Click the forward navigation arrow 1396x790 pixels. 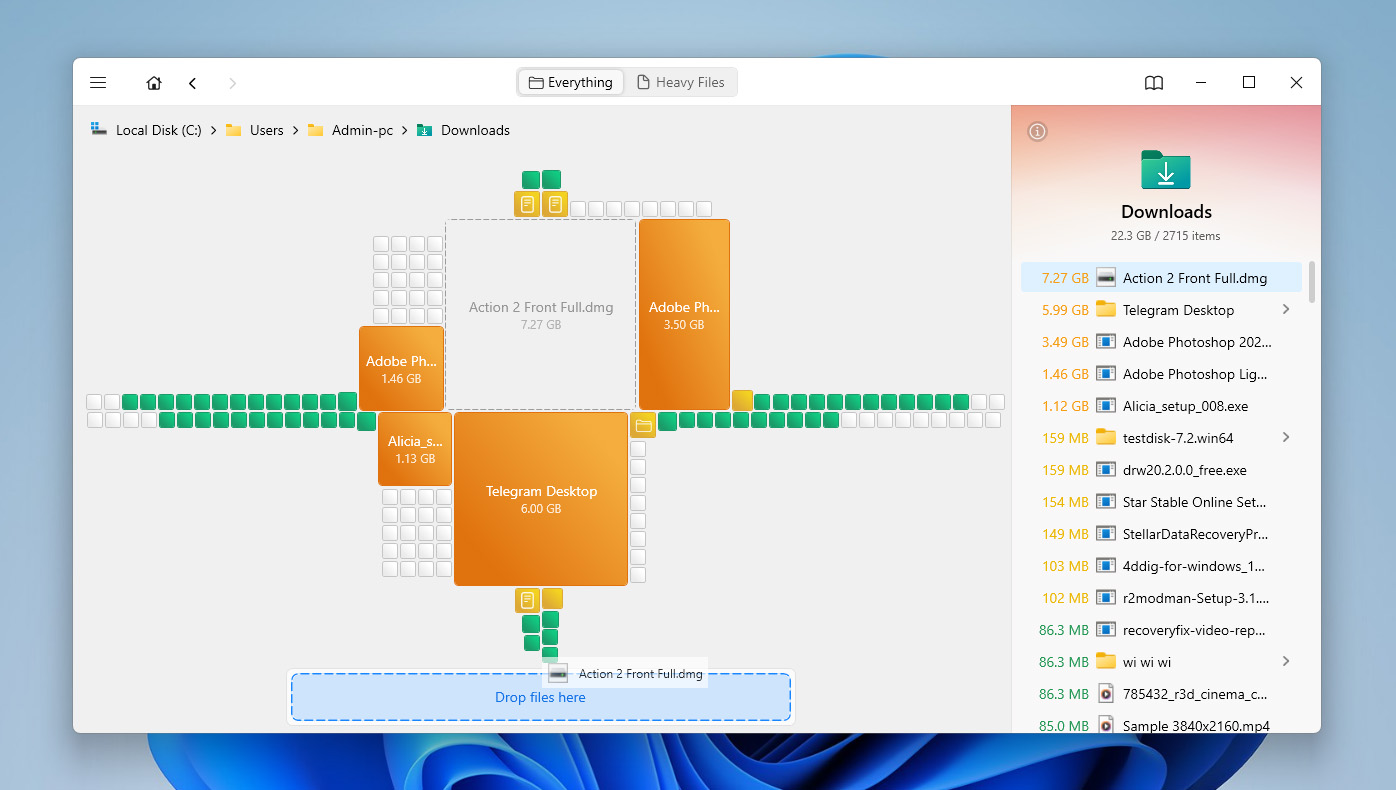233,83
